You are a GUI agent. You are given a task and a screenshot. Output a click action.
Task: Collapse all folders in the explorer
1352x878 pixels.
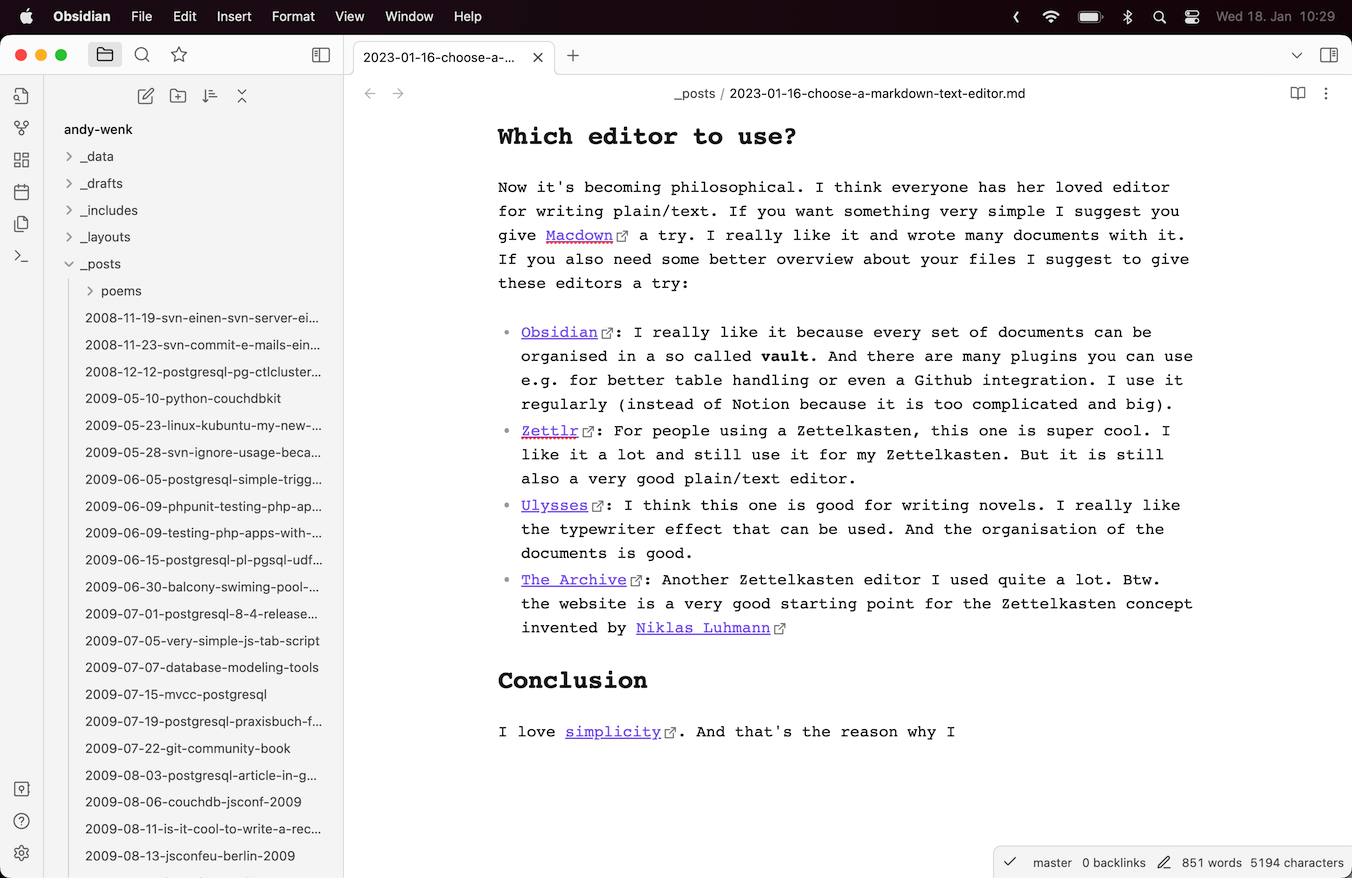coord(242,96)
